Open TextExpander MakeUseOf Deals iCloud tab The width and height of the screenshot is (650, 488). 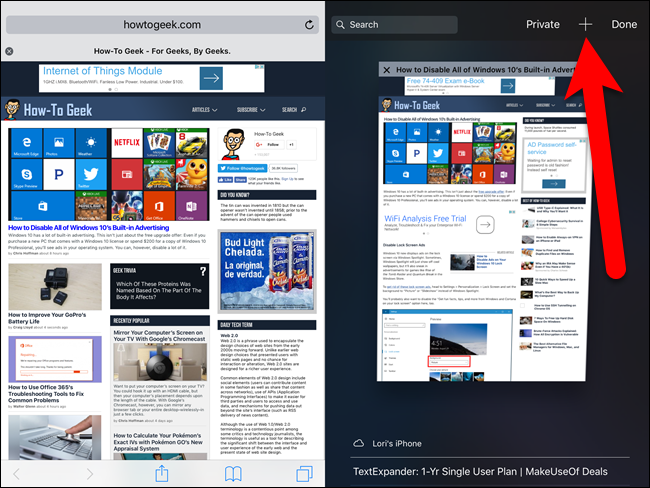coord(480,471)
